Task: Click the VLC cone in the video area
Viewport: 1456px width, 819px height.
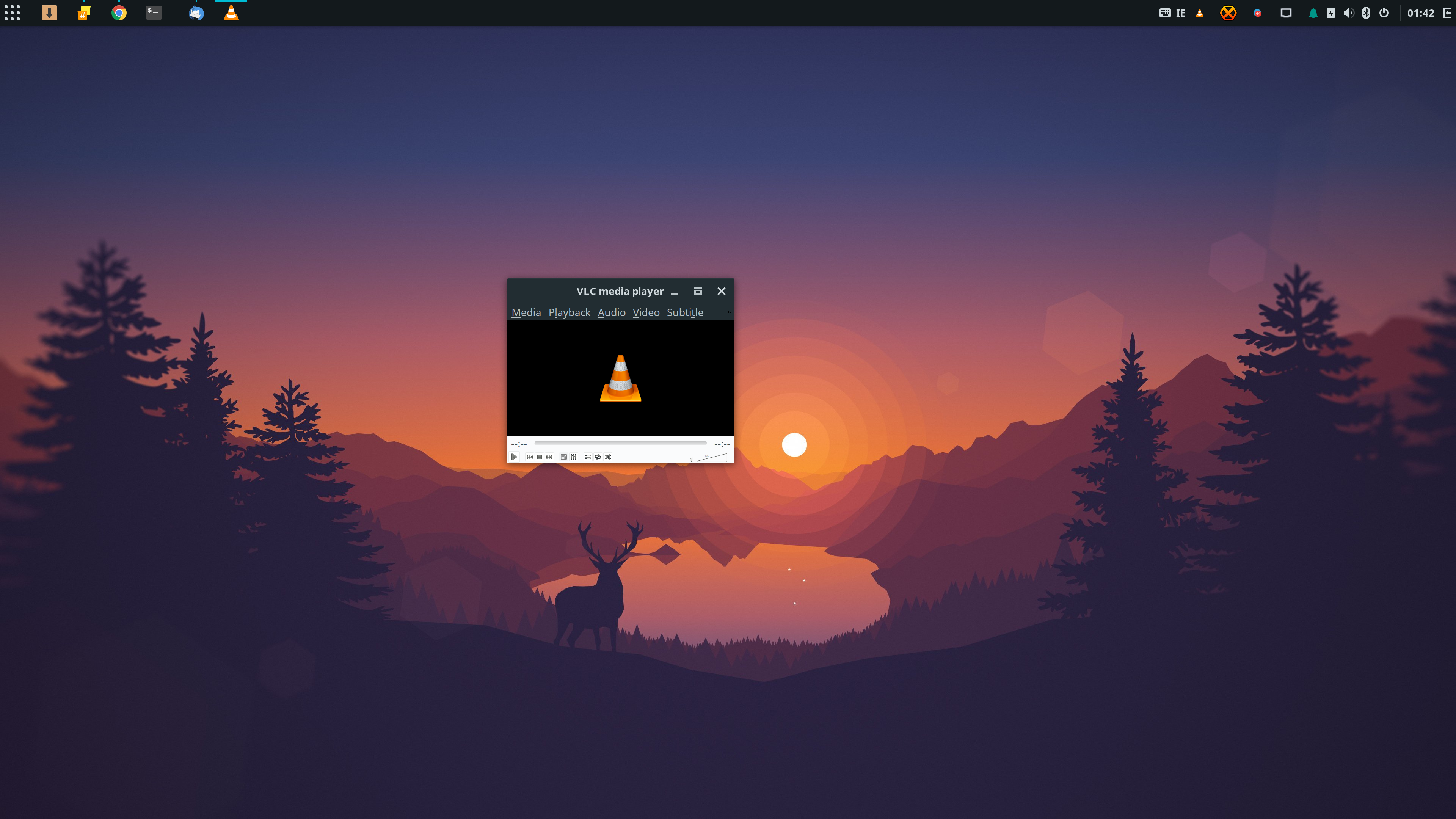Action: tap(621, 378)
